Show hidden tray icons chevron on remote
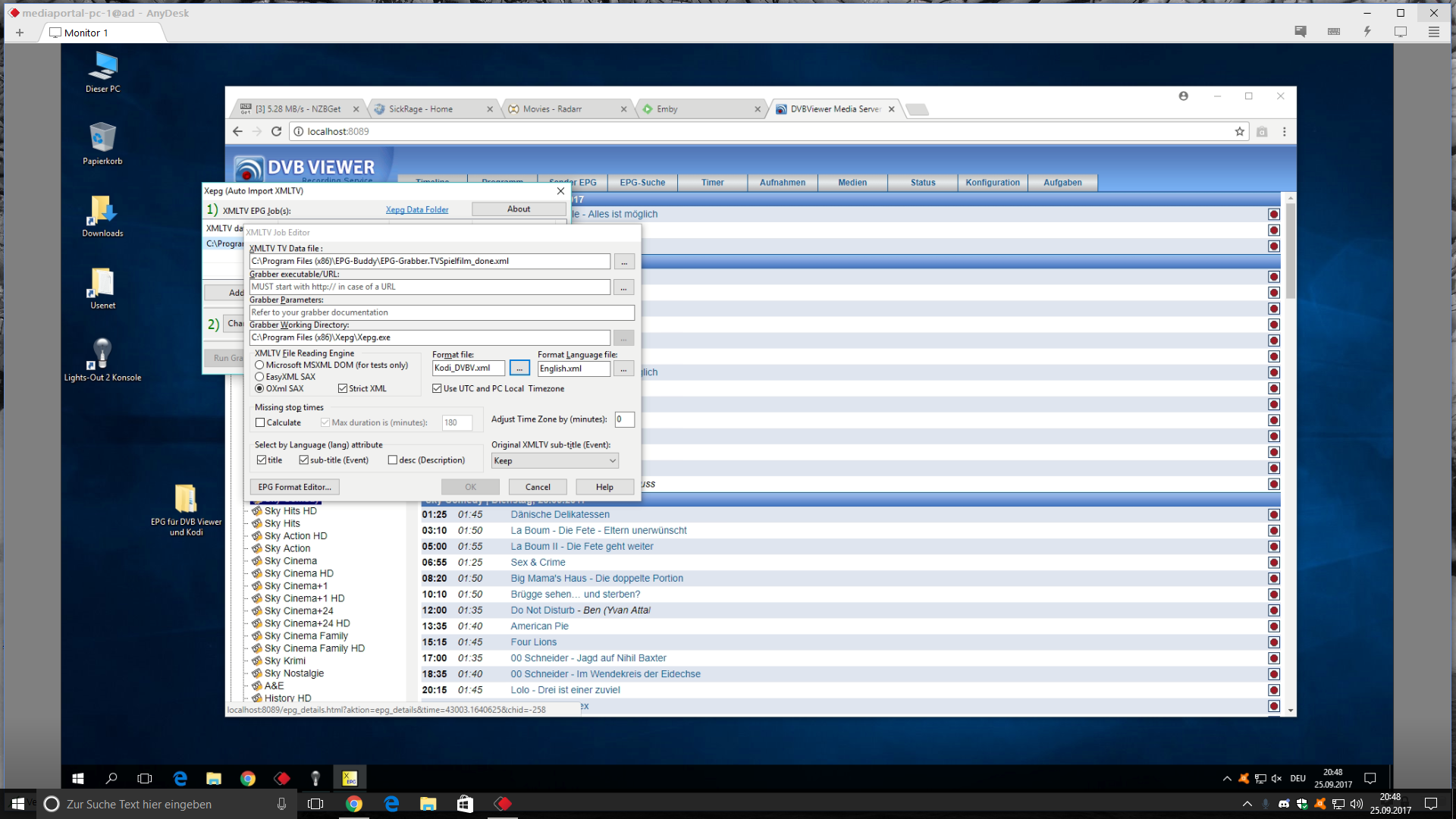 (x=1227, y=778)
